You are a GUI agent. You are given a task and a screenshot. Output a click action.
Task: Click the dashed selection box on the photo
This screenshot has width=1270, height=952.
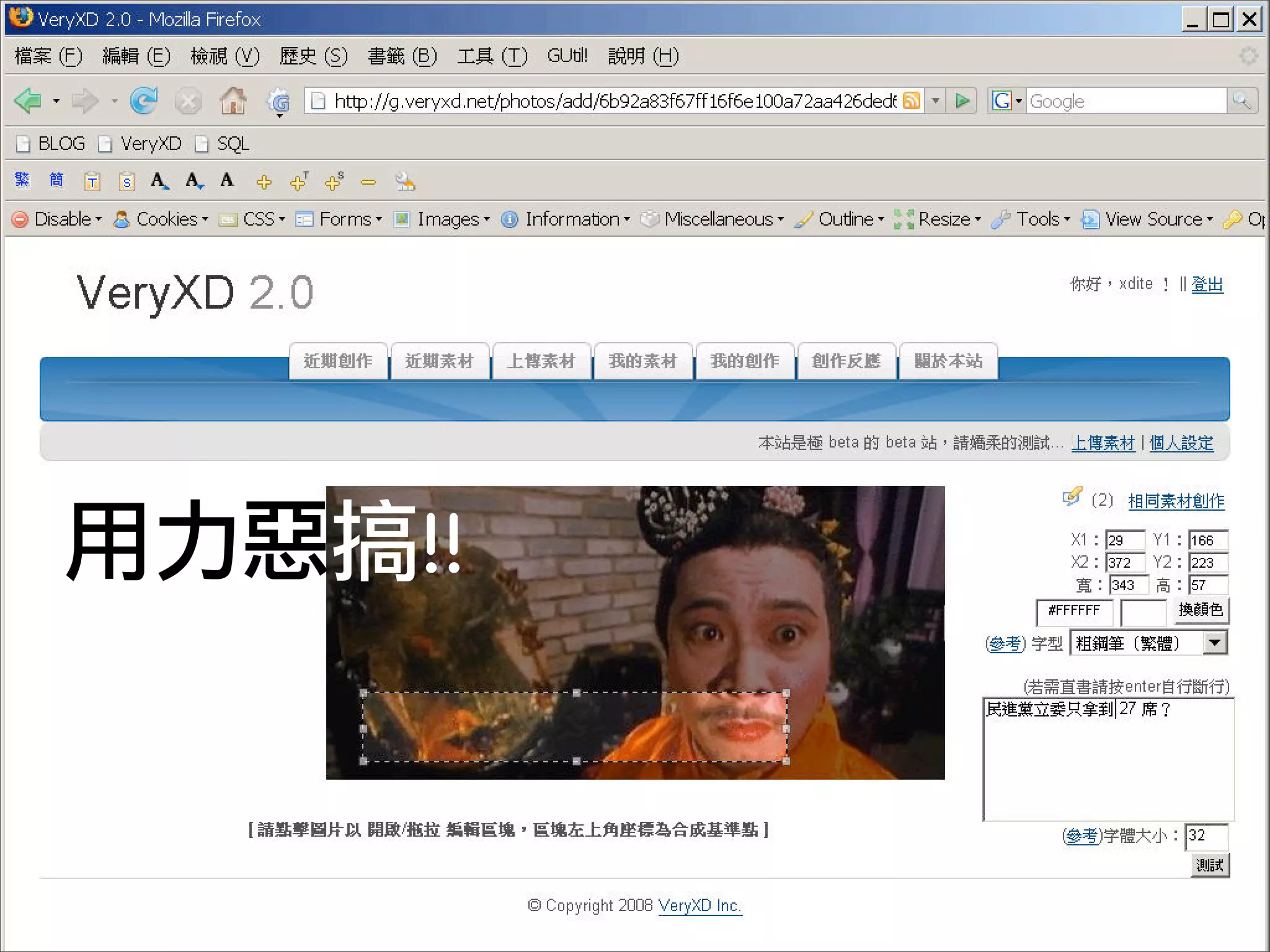pos(575,727)
